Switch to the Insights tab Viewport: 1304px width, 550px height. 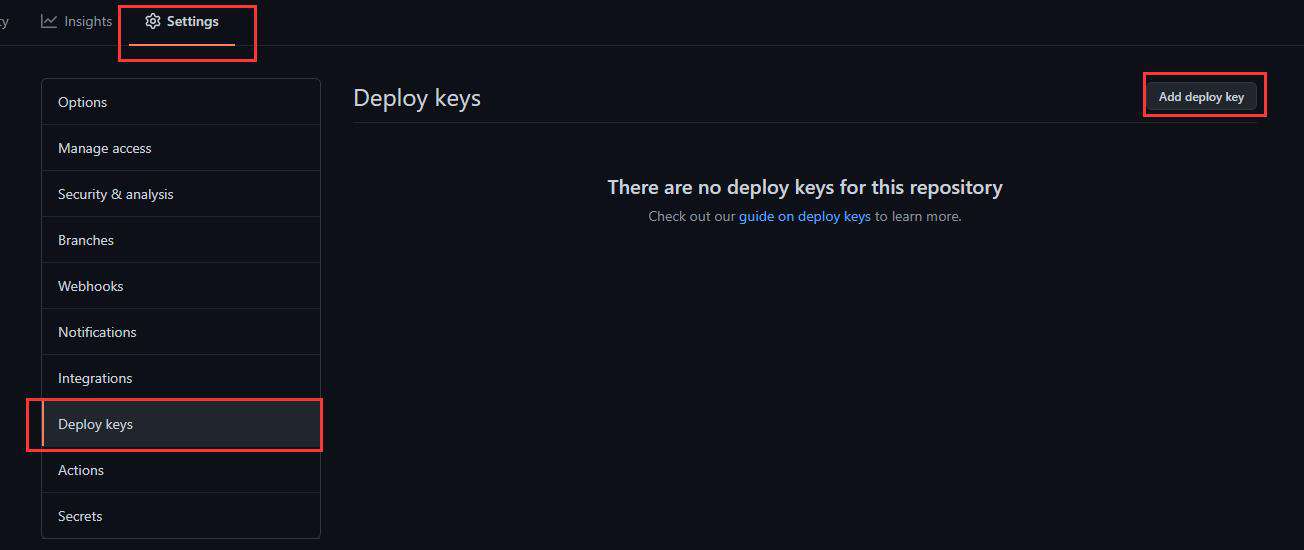(76, 21)
